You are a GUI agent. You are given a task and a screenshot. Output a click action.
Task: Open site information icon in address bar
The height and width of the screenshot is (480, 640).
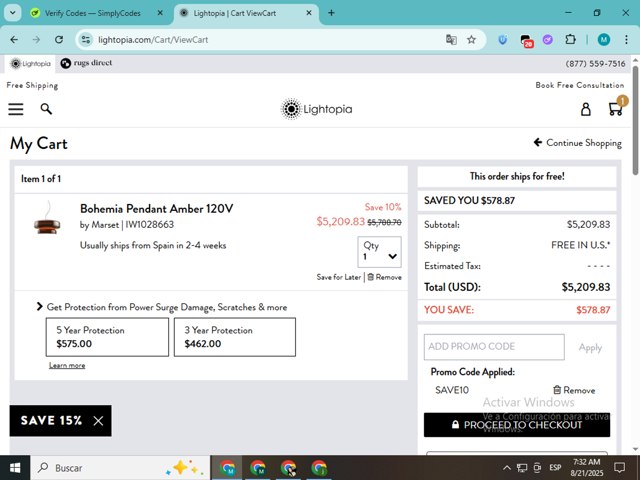click(x=86, y=40)
